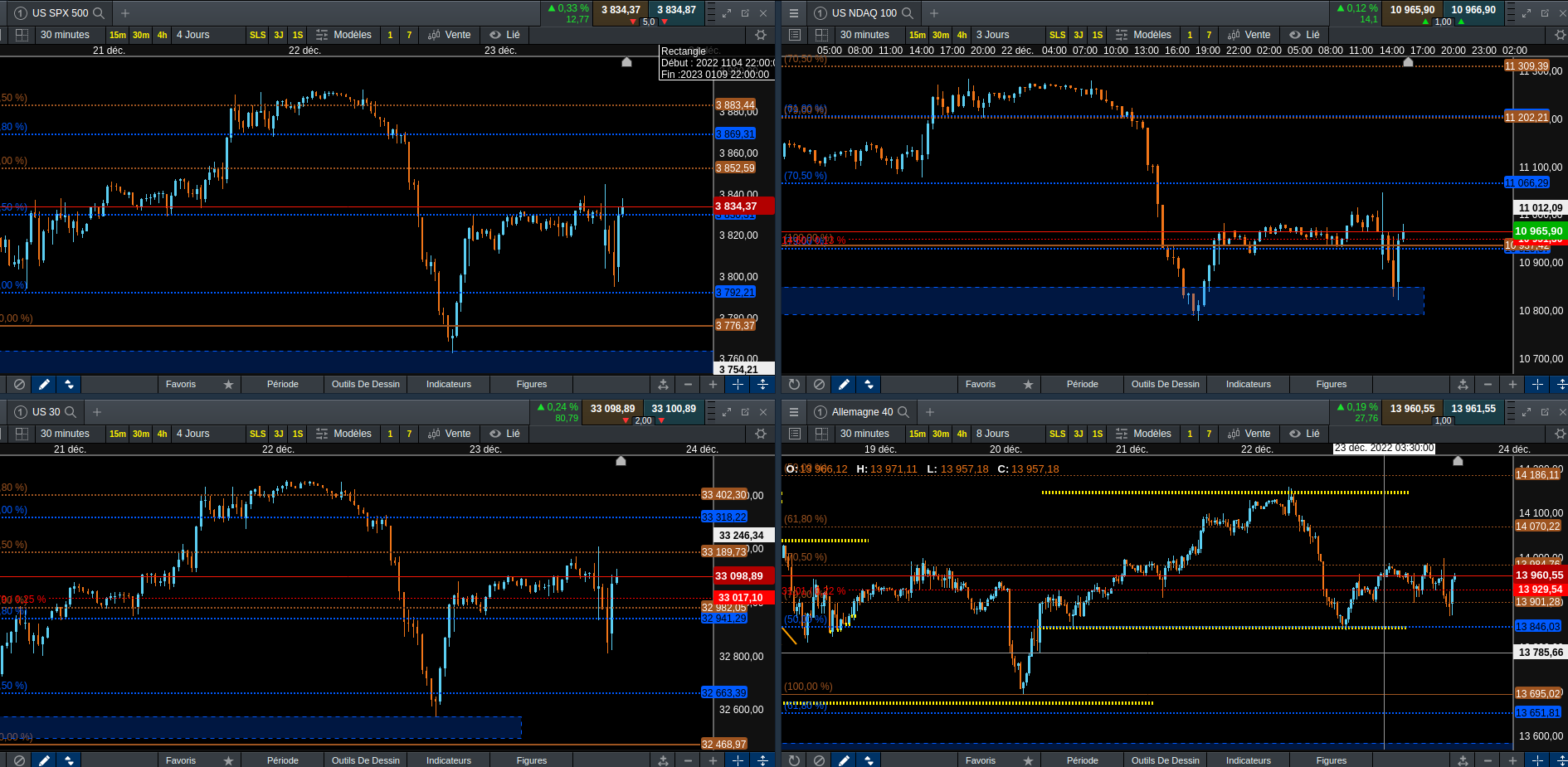
Task: Click 30m shortcut in US 30 toolbar
Action: click(141, 434)
